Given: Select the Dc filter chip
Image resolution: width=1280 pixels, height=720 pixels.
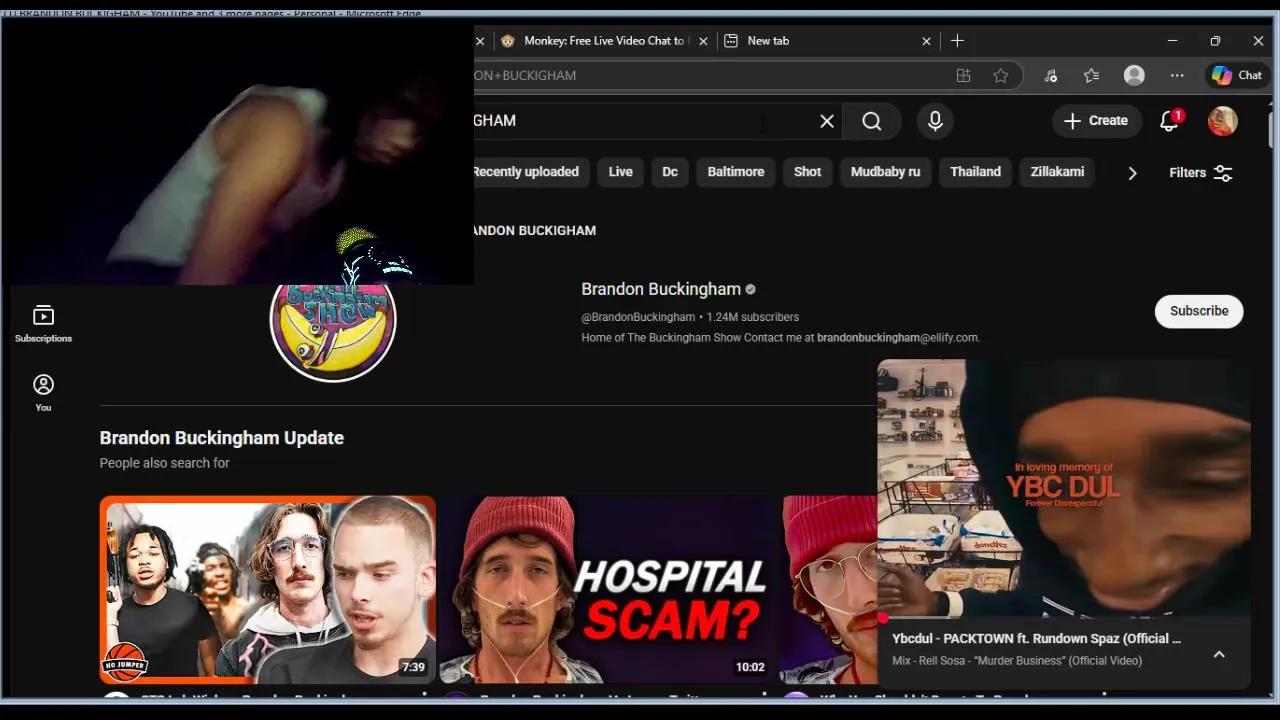Looking at the screenshot, I should (x=670, y=172).
